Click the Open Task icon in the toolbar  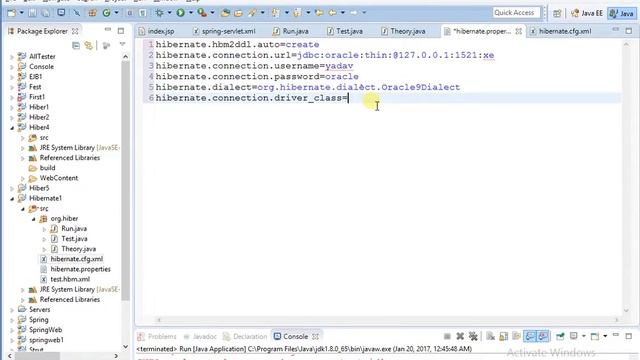238,13
